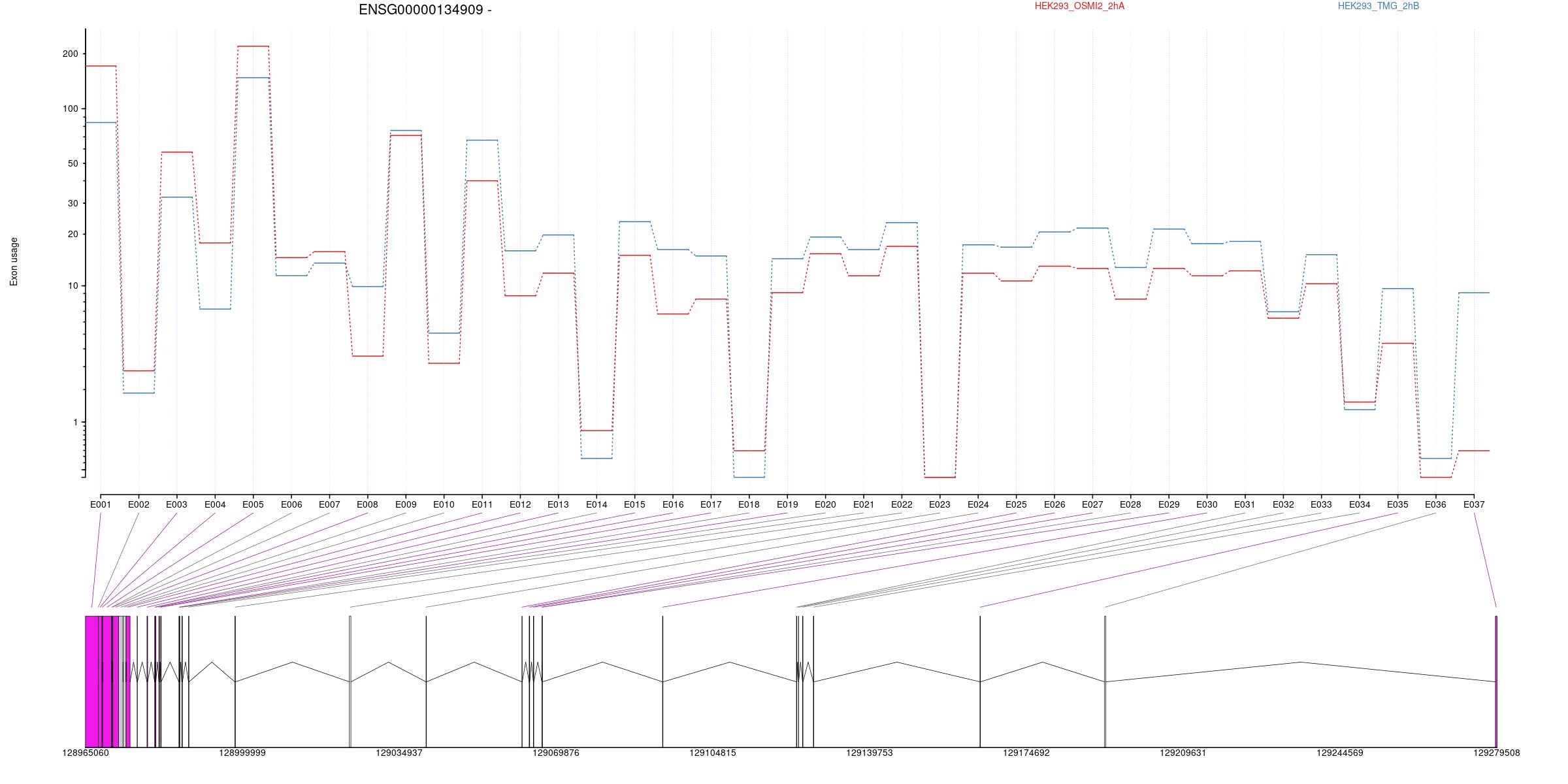
Task: Select exon label E024
Action: pyautogui.click(x=978, y=504)
